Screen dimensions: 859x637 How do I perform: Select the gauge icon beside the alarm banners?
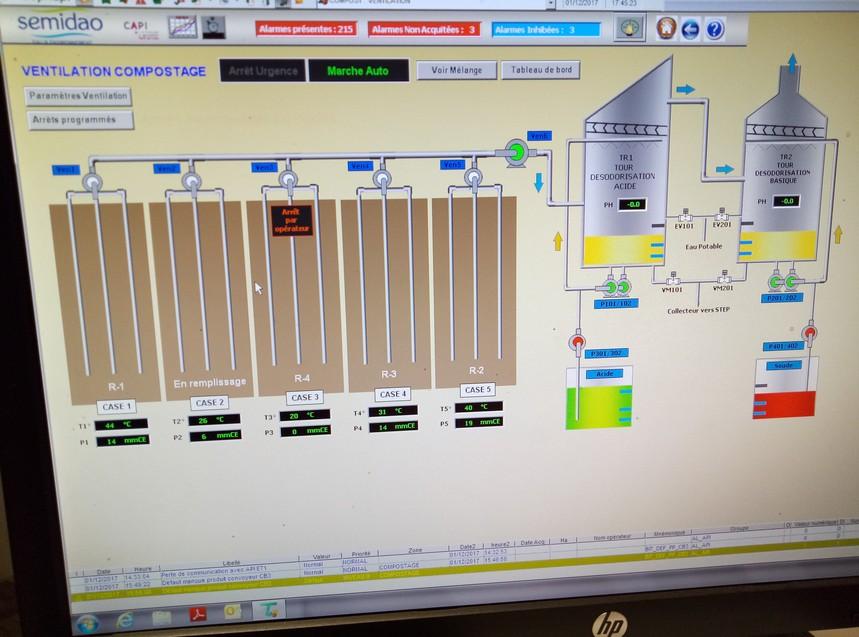[x=628, y=28]
